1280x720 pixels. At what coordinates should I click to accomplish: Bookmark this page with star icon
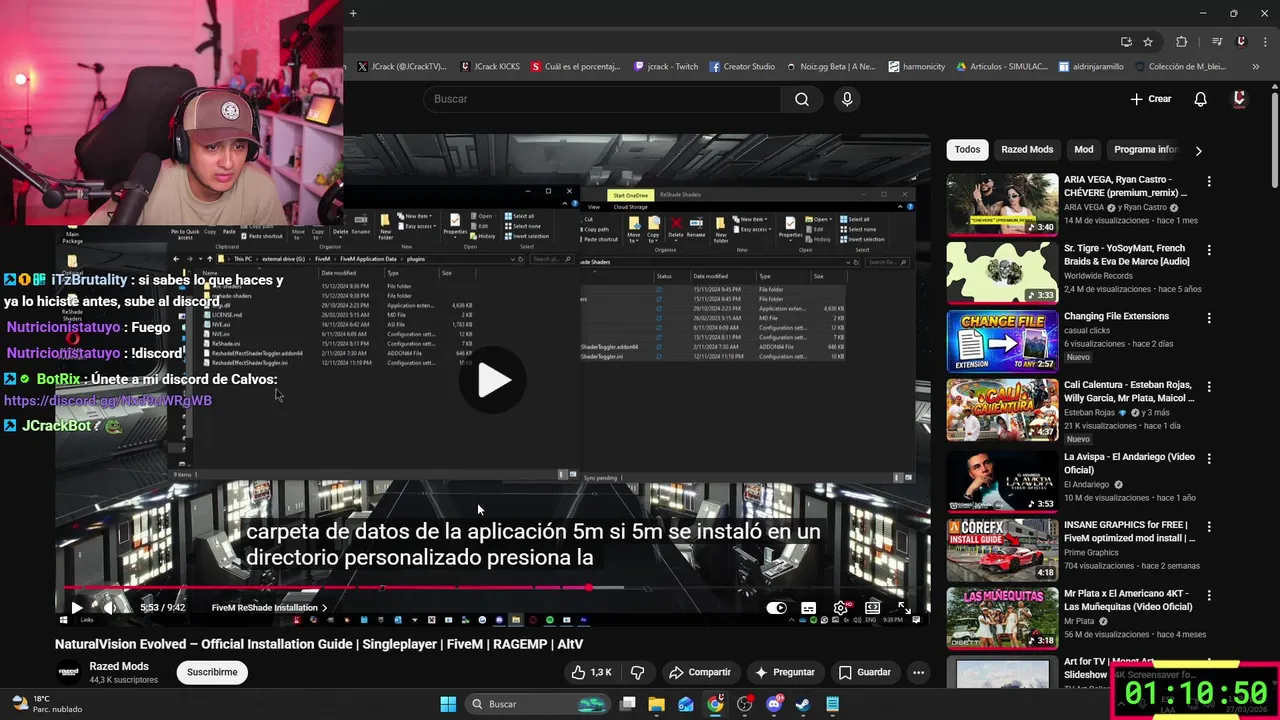click(x=1148, y=41)
